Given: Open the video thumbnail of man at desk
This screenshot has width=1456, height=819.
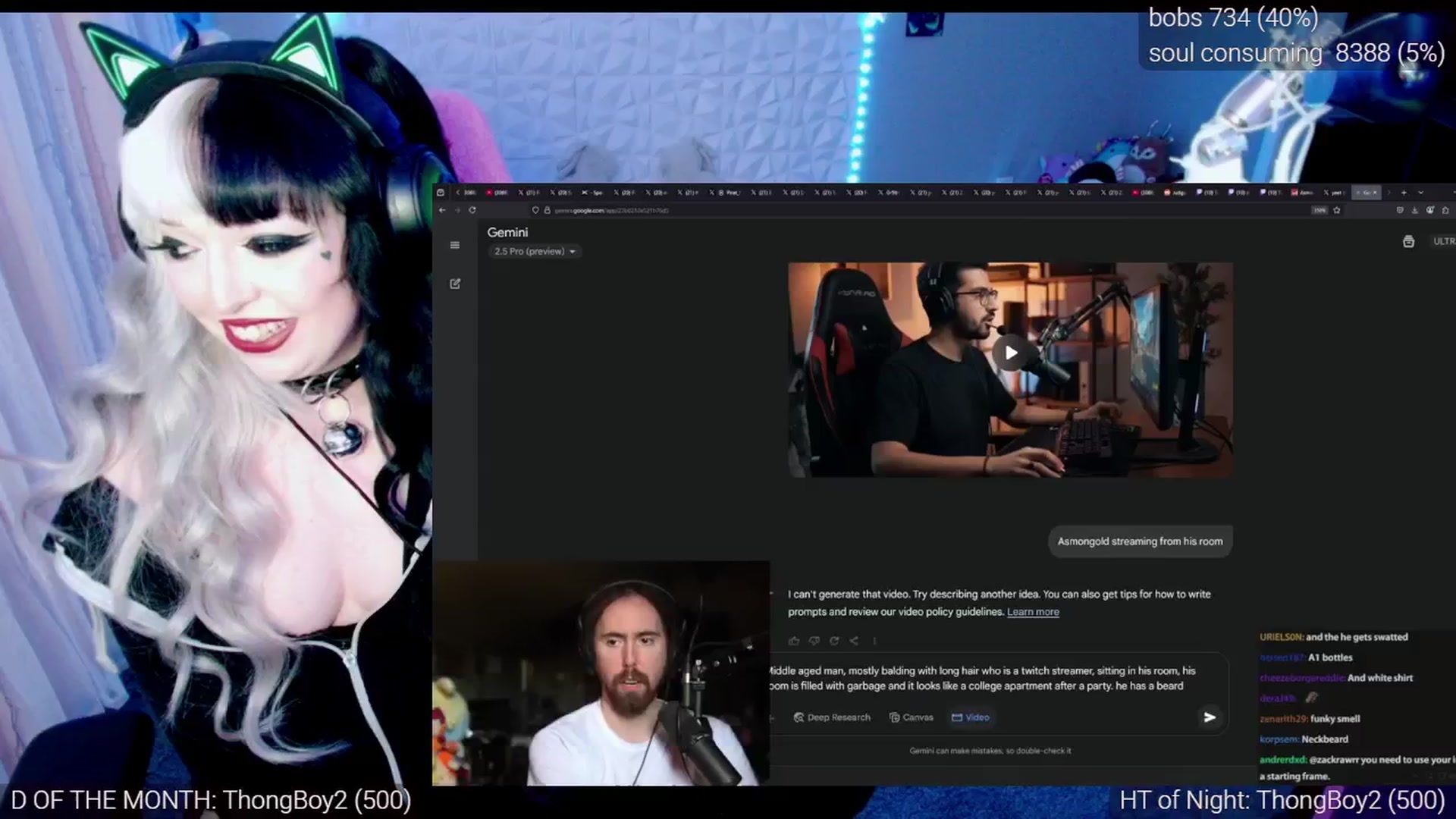Looking at the screenshot, I should coord(1010,370).
